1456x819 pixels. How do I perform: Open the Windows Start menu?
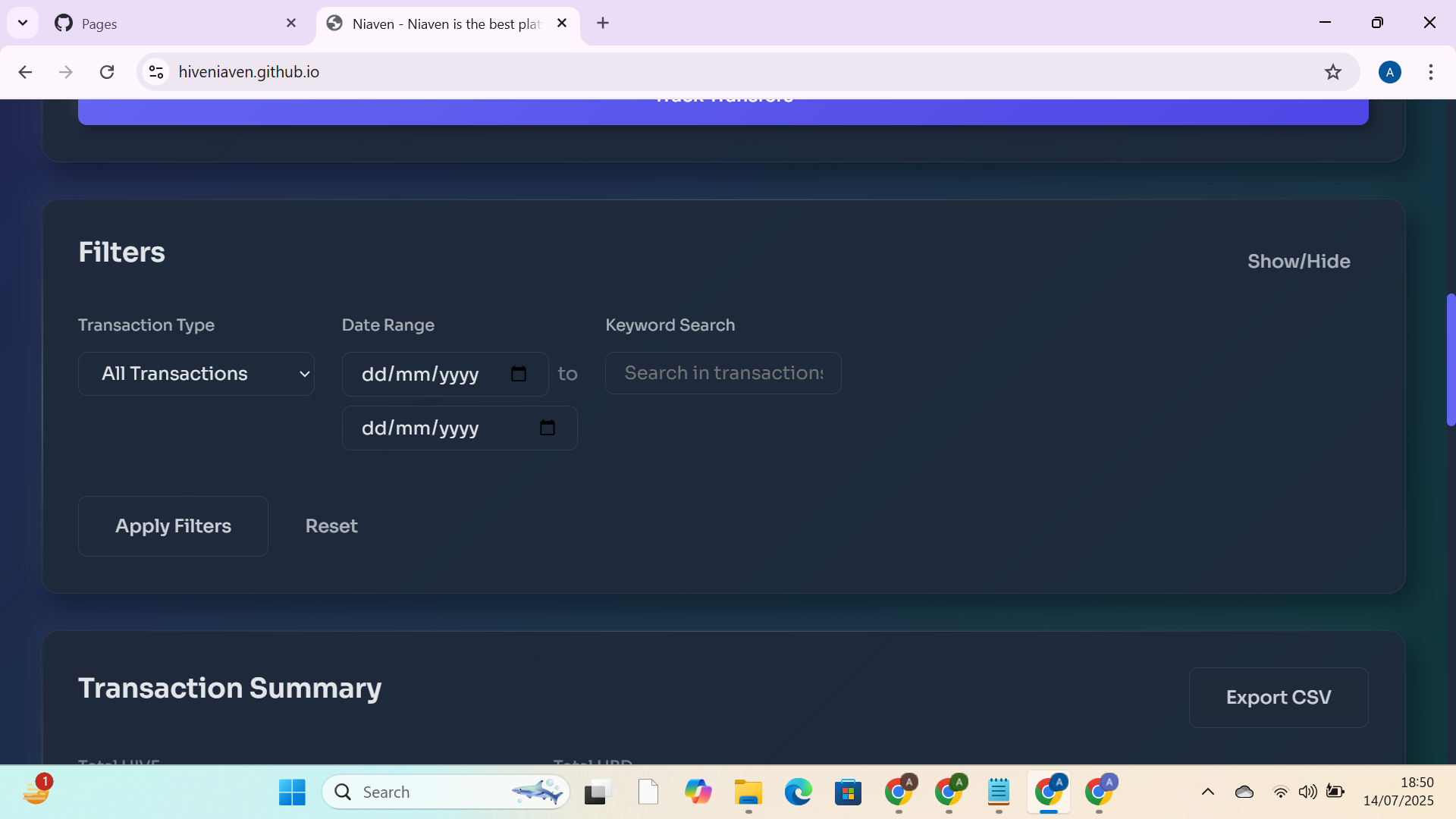pyautogui.click(x=292, y=792)
